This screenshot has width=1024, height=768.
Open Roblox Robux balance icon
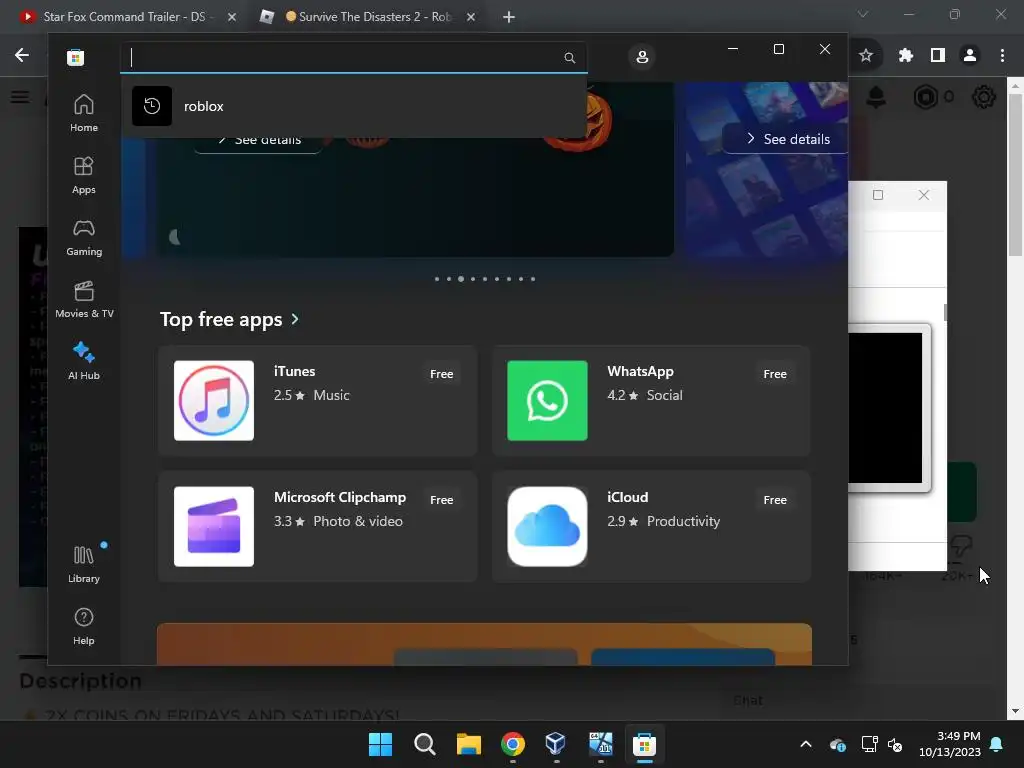(925, 97)
